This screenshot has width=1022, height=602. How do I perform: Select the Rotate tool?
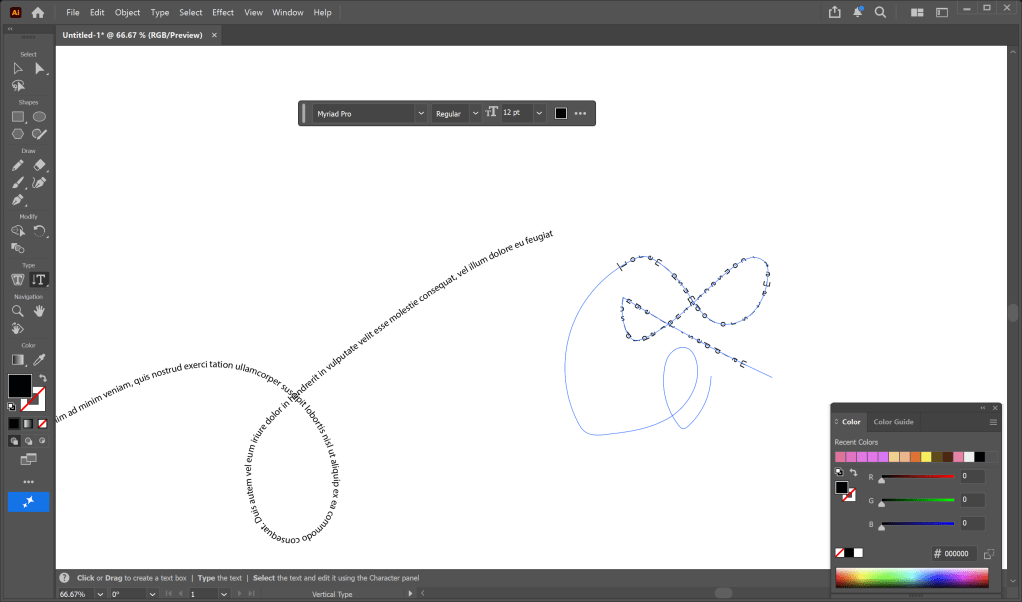[x=39, y=230]
